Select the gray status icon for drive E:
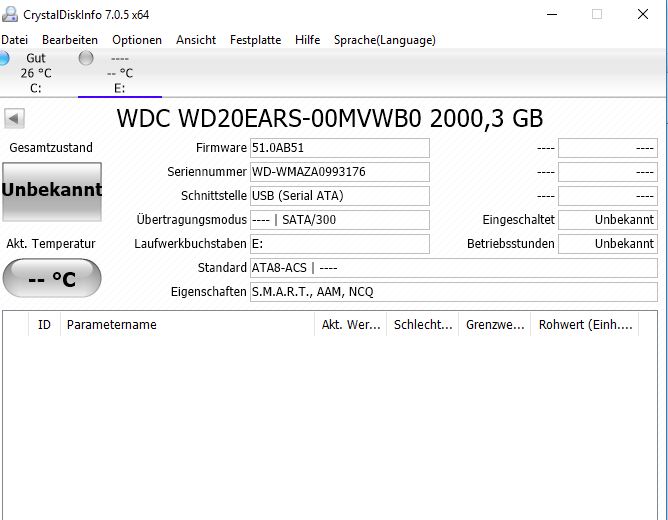This screenshot has width=668, height=520. [86, 58]
